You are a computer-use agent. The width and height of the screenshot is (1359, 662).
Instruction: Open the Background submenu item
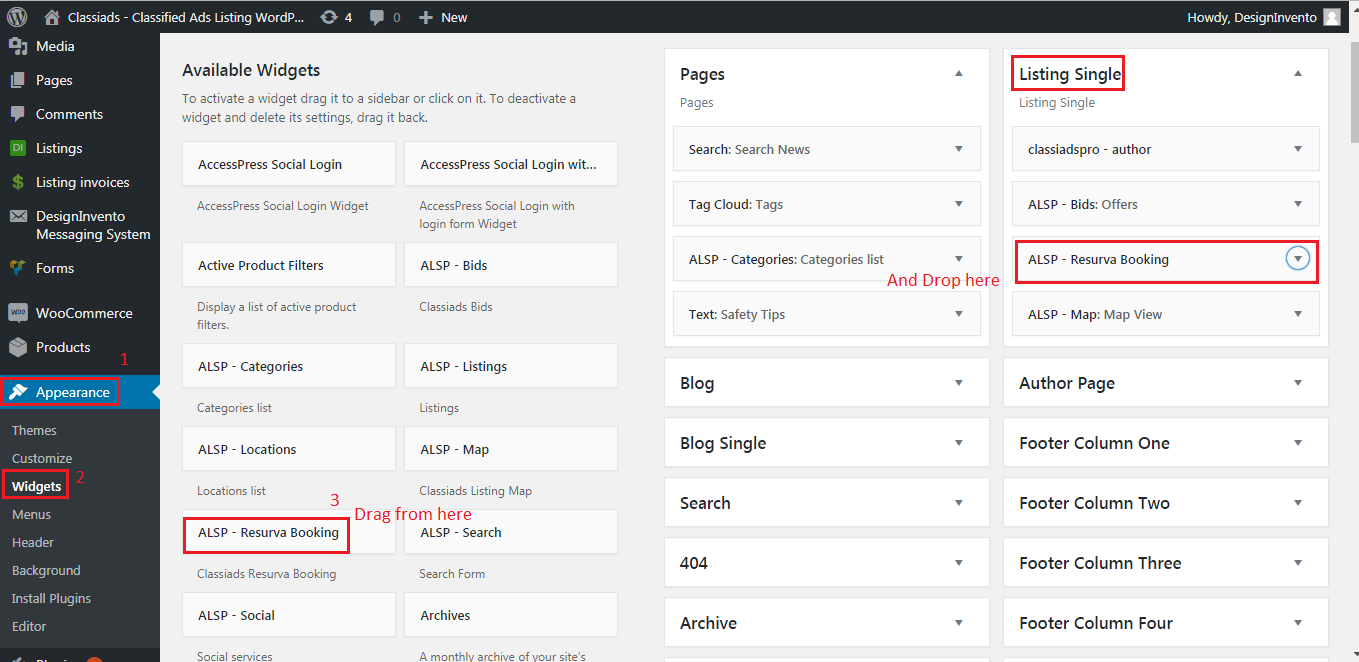(x=46, y=570)
